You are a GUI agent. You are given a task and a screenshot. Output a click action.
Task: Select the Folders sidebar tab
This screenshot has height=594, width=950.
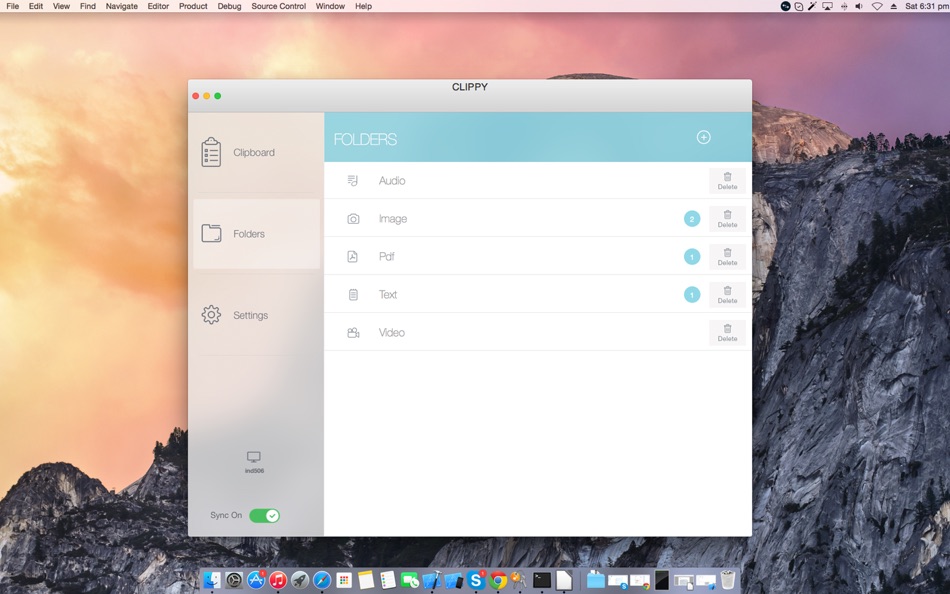click(256, 234)
